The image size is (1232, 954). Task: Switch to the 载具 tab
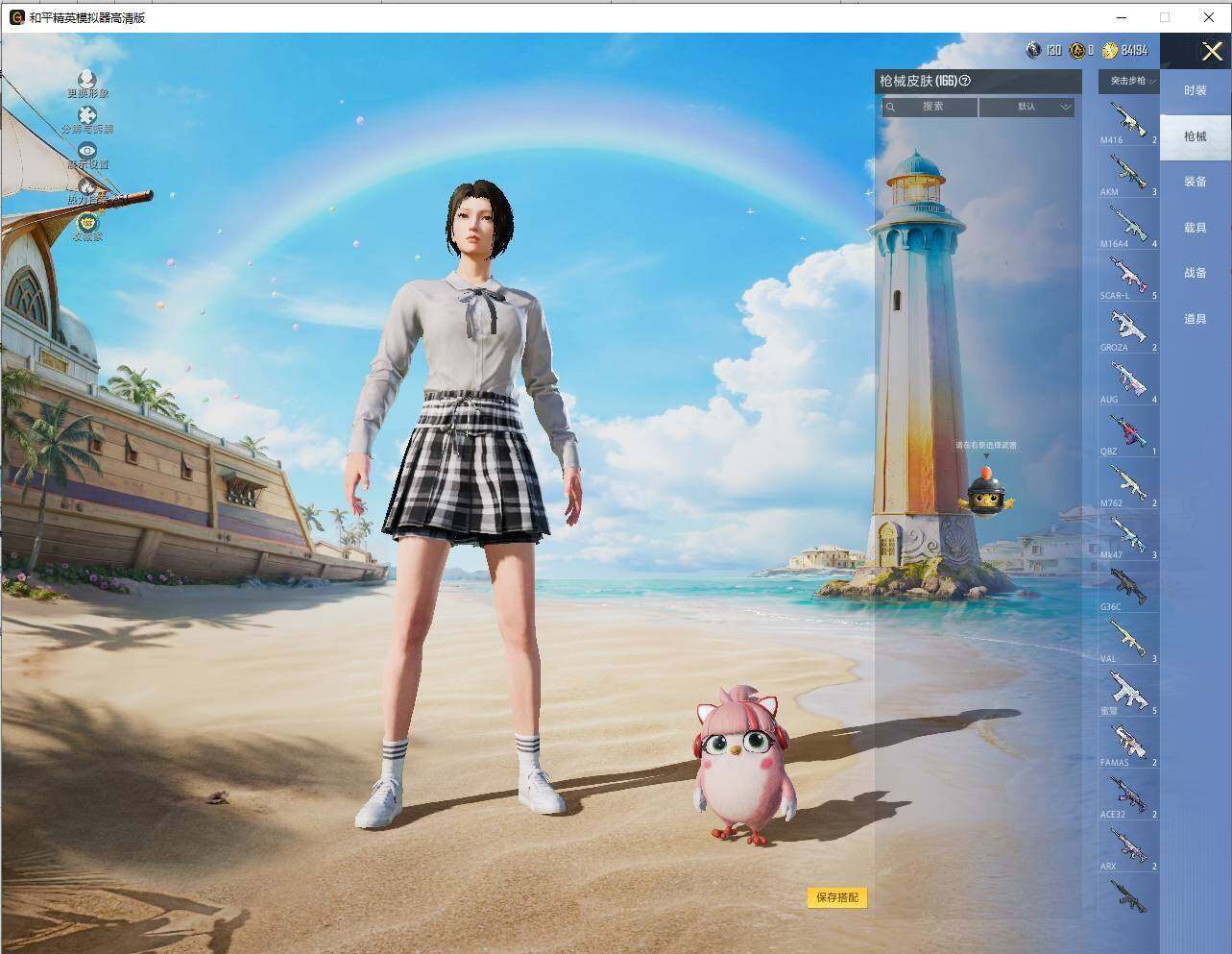click(x=1196, y=228)
